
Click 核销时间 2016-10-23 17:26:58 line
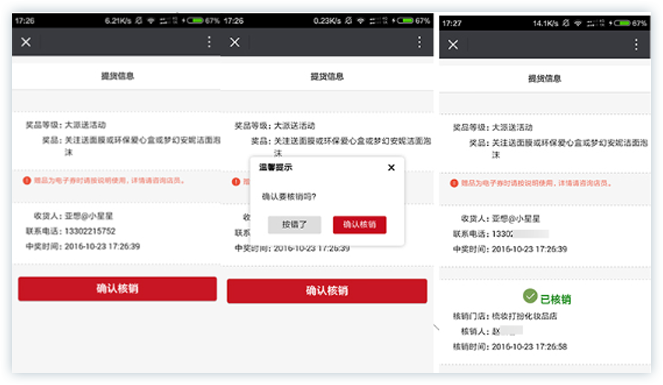click(x=510, y=347)
